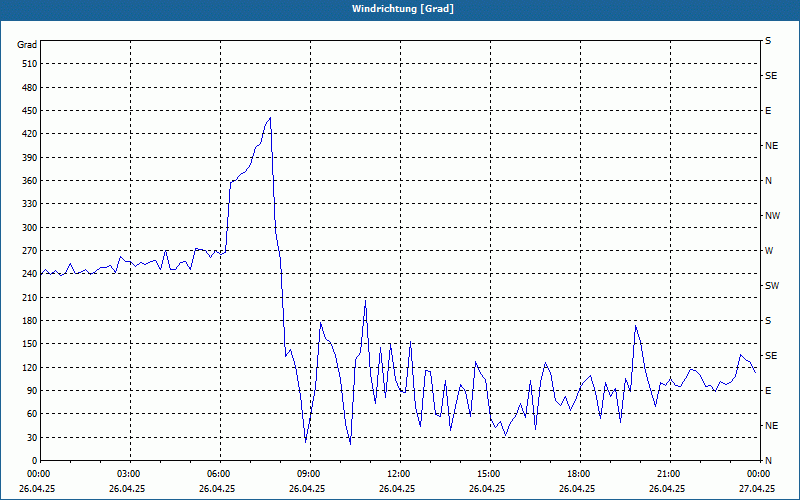This screenshot has height=500, width=800.
Task: Pick the 330 degree axis label
Action: click(x=29, y=204)
